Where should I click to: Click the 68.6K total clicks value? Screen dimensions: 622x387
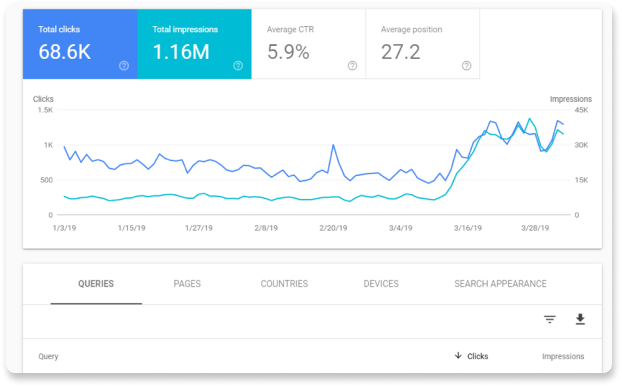(x=65, y=52)
